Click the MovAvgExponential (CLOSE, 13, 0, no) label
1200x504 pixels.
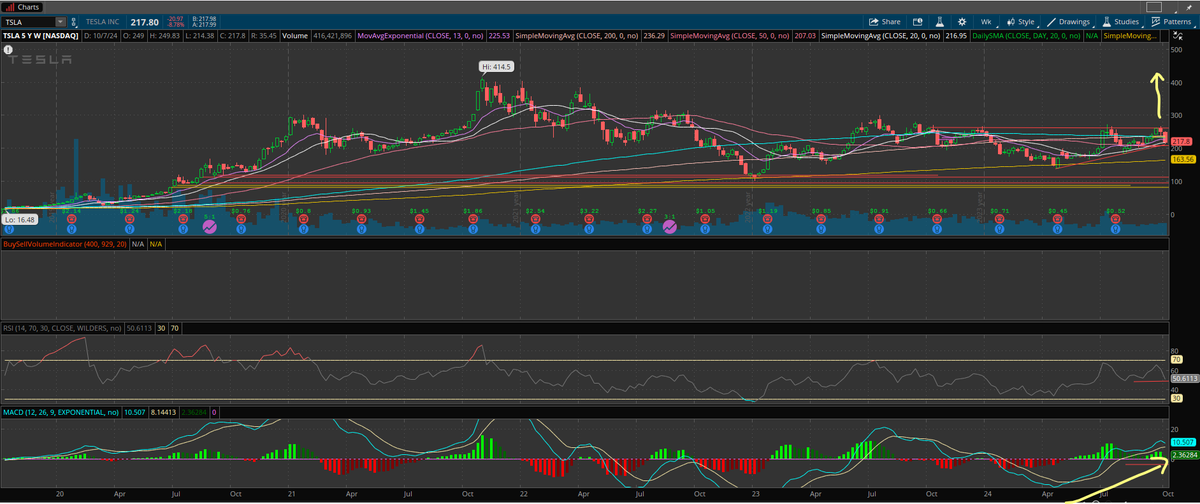[x=418, y=36]
